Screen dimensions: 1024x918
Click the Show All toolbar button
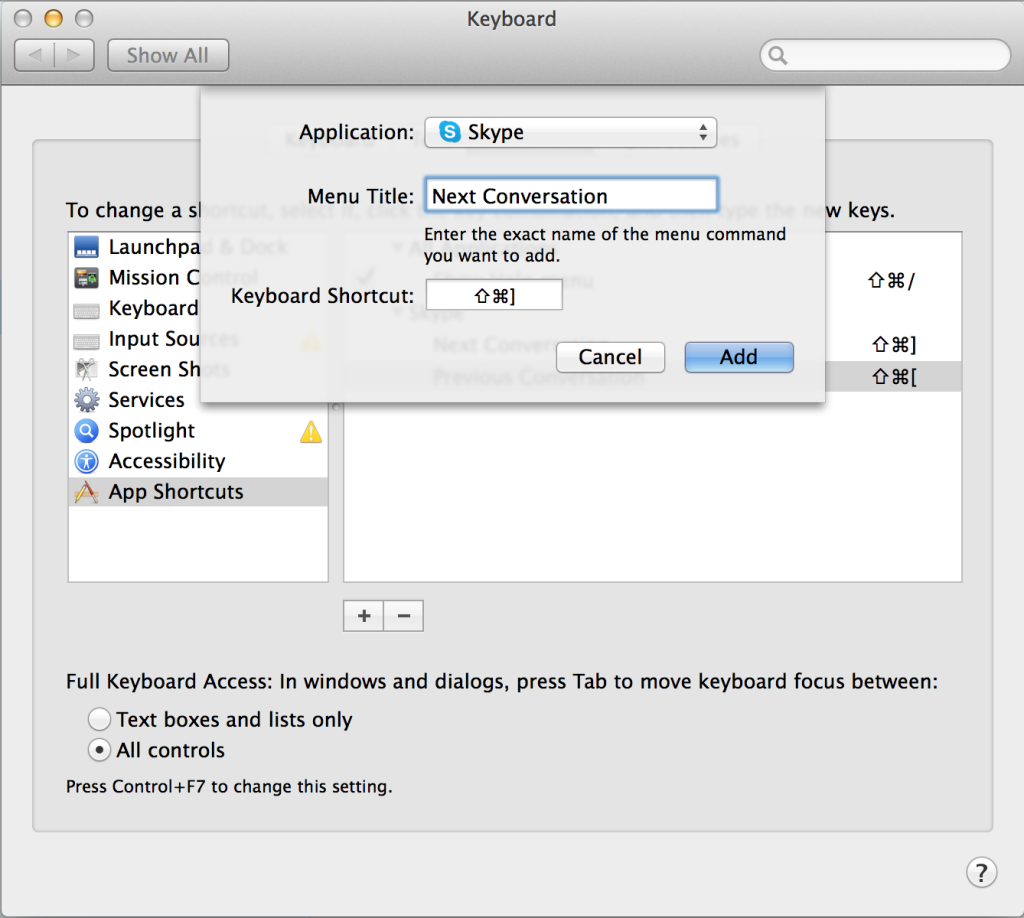[167, 55]
